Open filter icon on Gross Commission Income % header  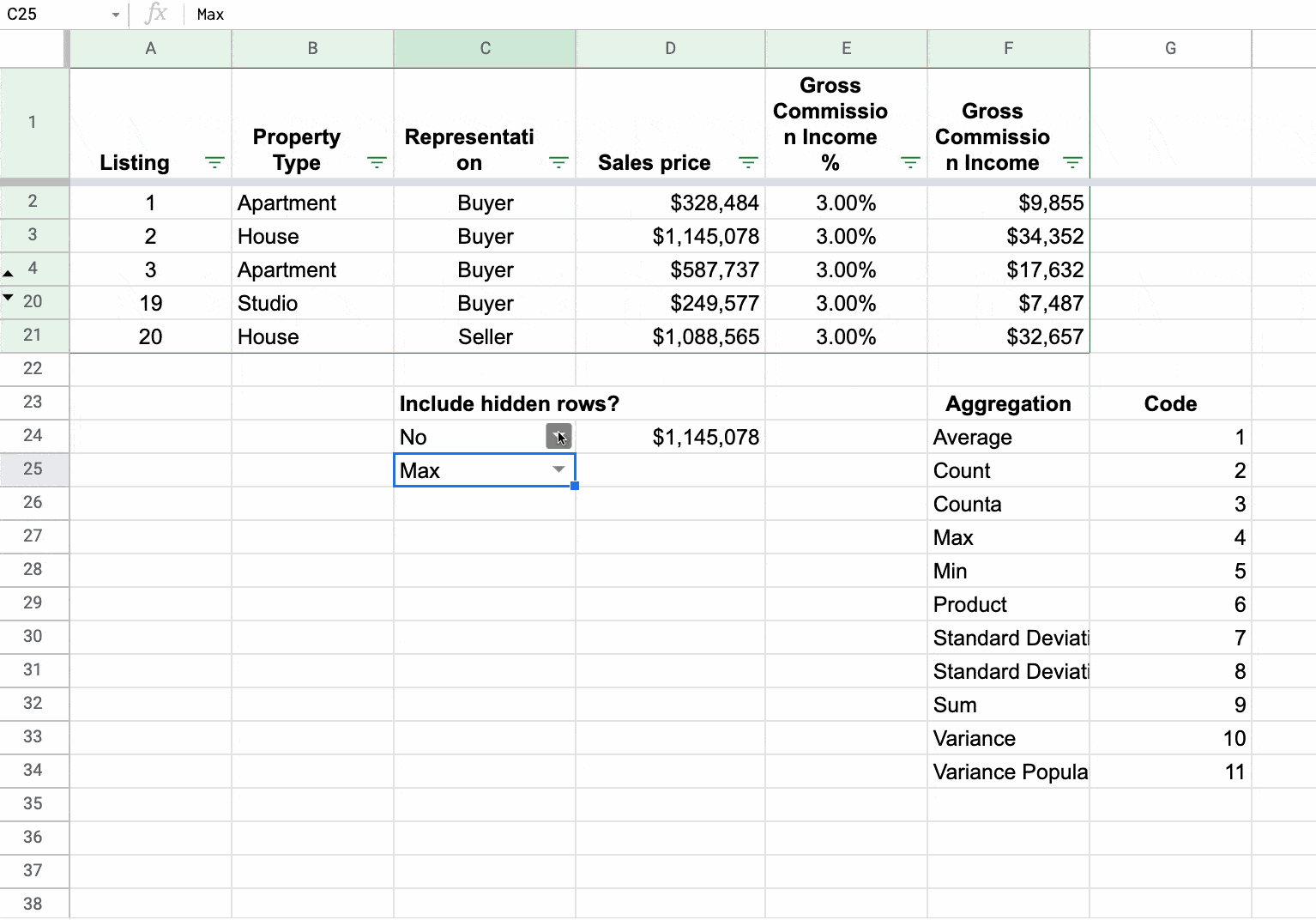(910, 162)
